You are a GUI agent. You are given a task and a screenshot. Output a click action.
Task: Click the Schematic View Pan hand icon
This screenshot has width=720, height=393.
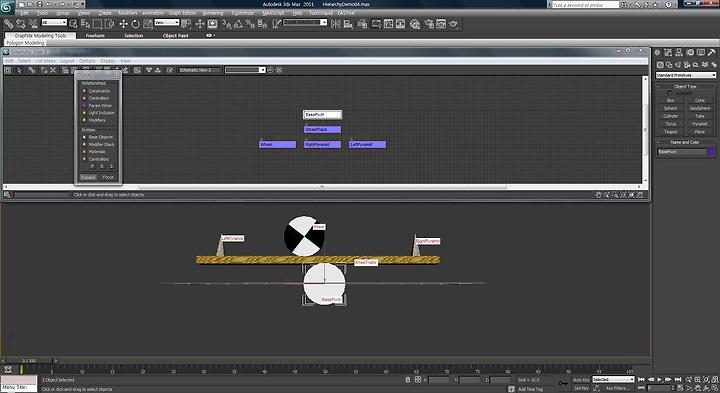598,195
